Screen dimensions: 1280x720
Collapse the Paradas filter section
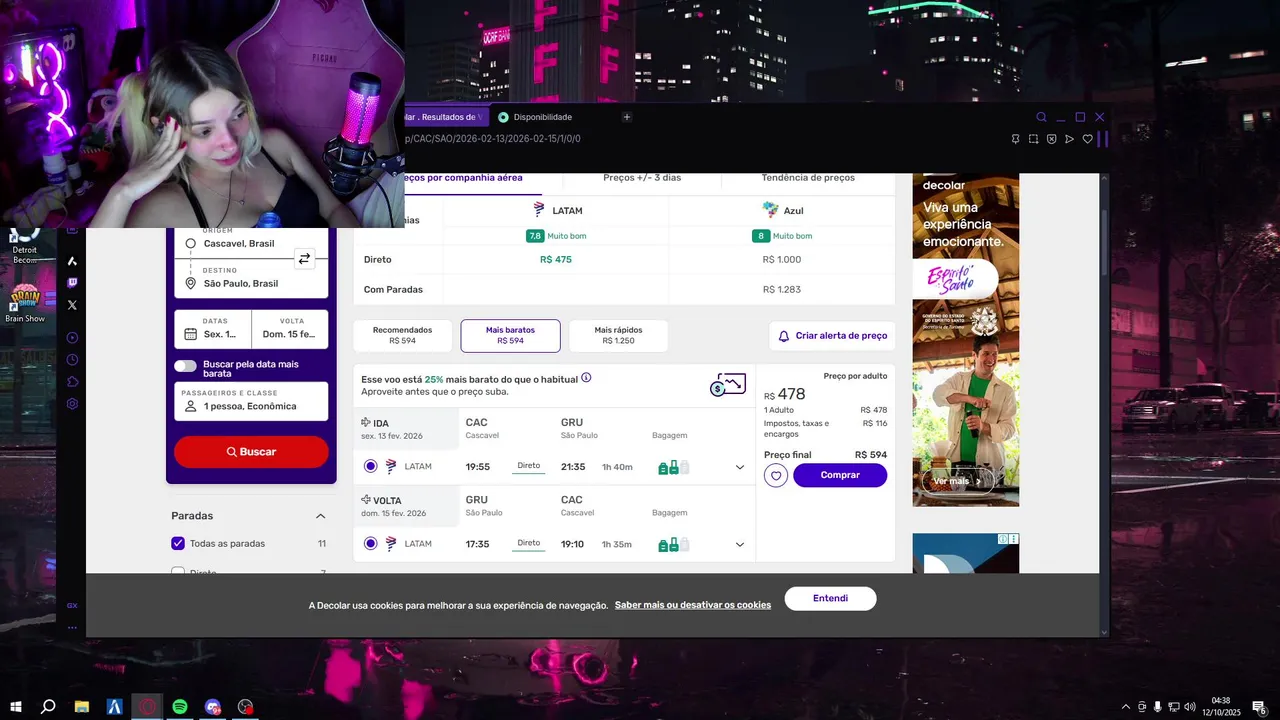pyautogui.click(x=320, y=516)
